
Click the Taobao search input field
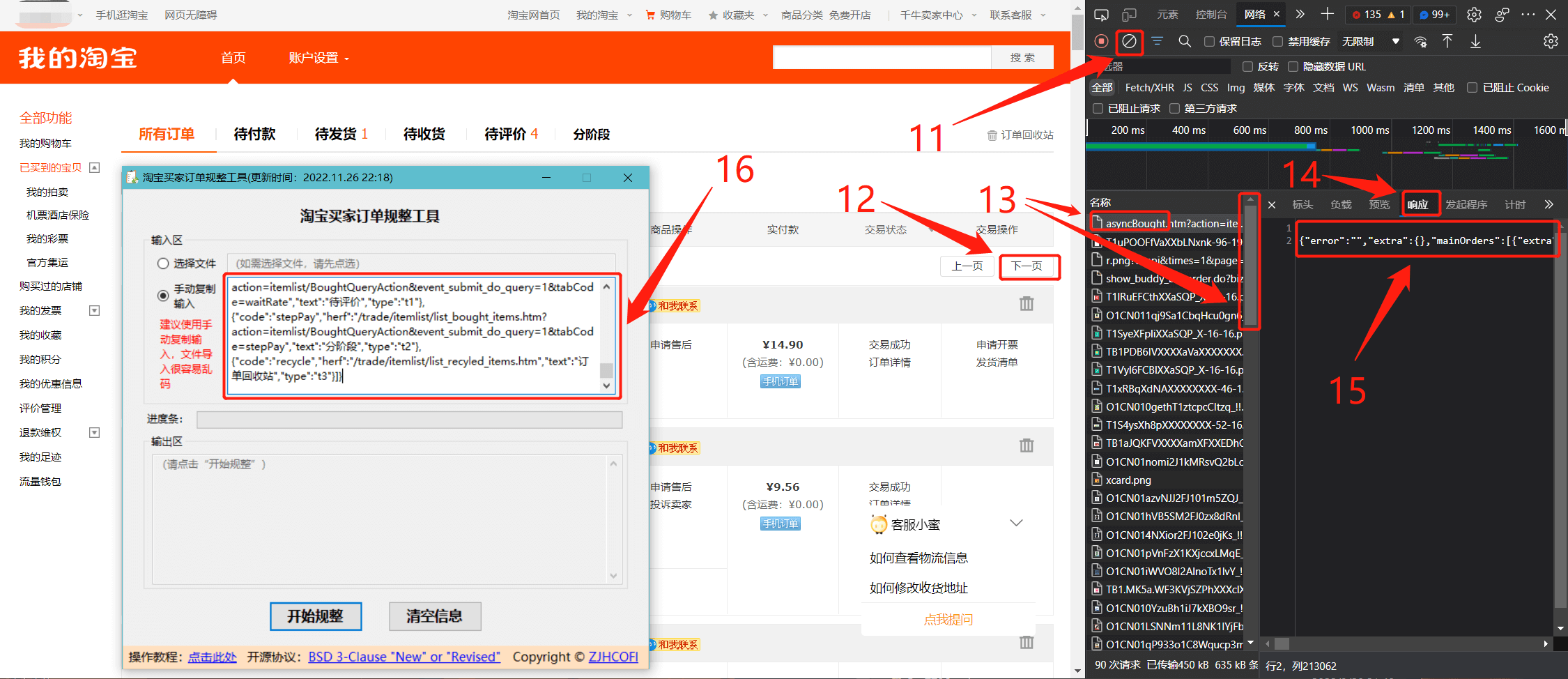(x=882, y=58)
